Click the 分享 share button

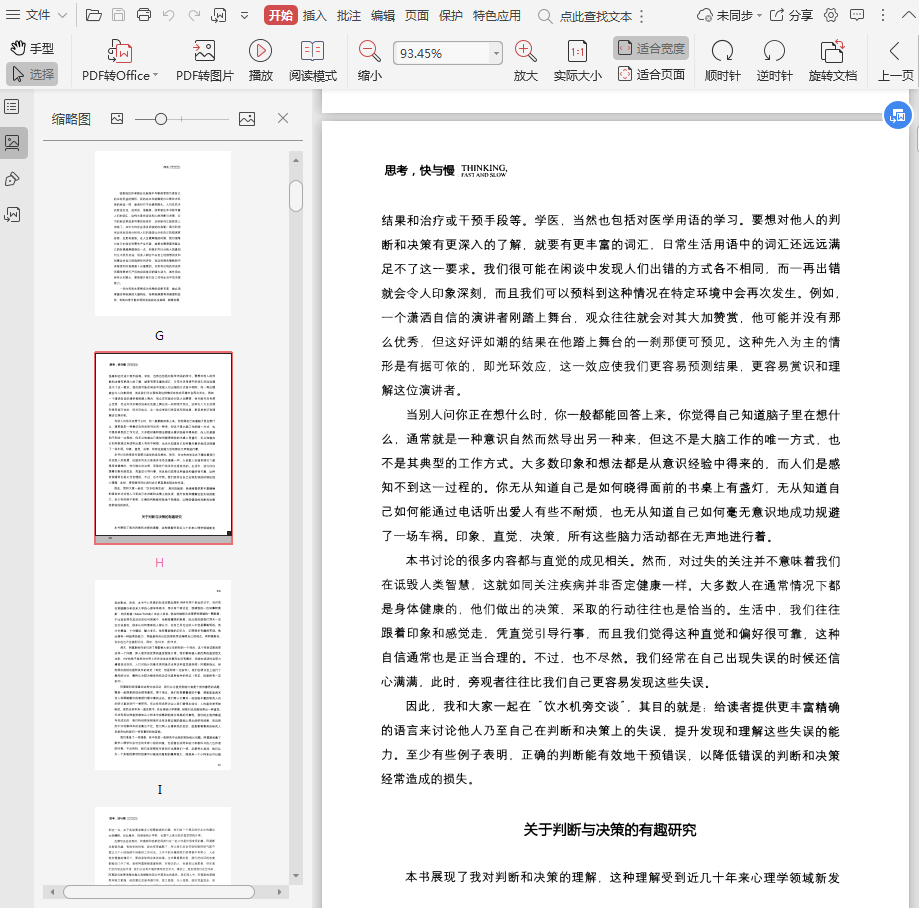[x=791, y=16]
